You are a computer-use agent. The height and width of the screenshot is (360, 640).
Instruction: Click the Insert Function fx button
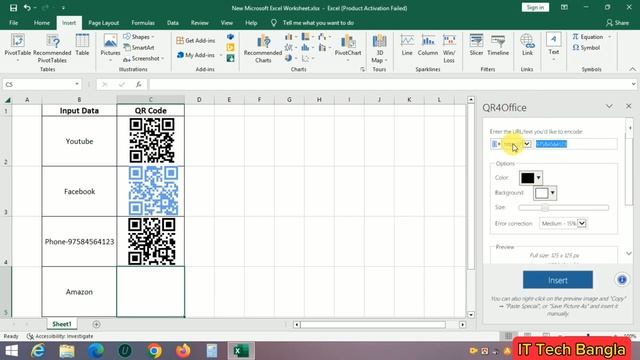pyautogui.click(x=139, y=84)
